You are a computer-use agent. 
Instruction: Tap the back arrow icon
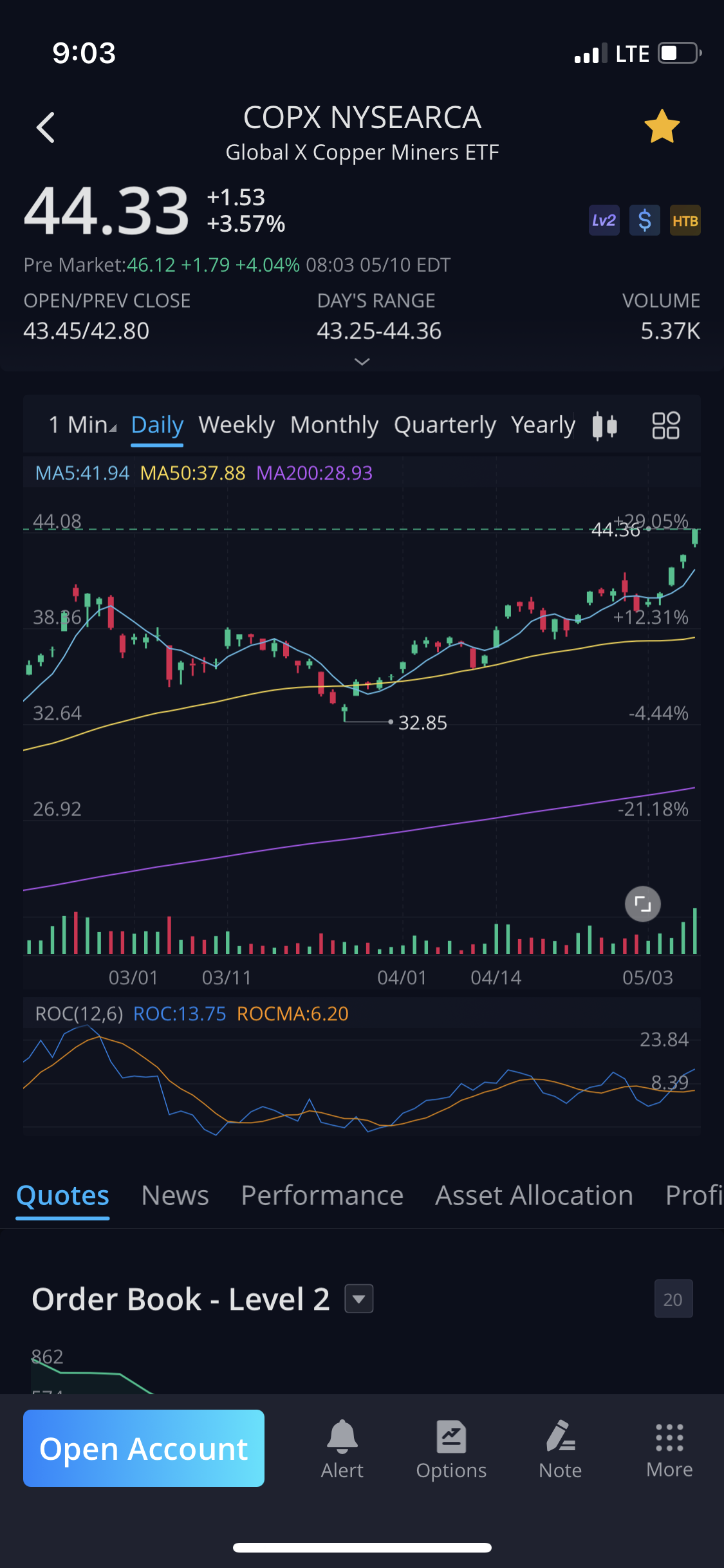(46, 127)
